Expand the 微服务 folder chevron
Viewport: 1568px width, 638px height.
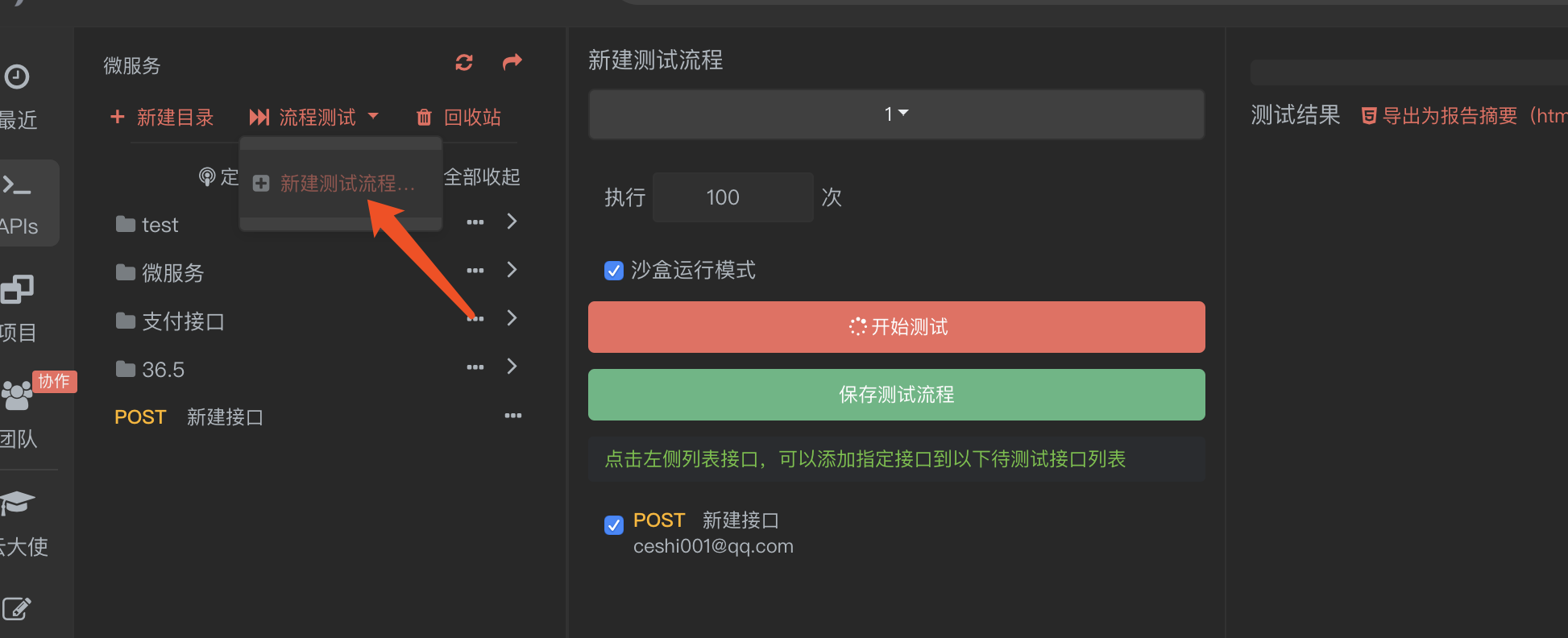click(512, 270)
